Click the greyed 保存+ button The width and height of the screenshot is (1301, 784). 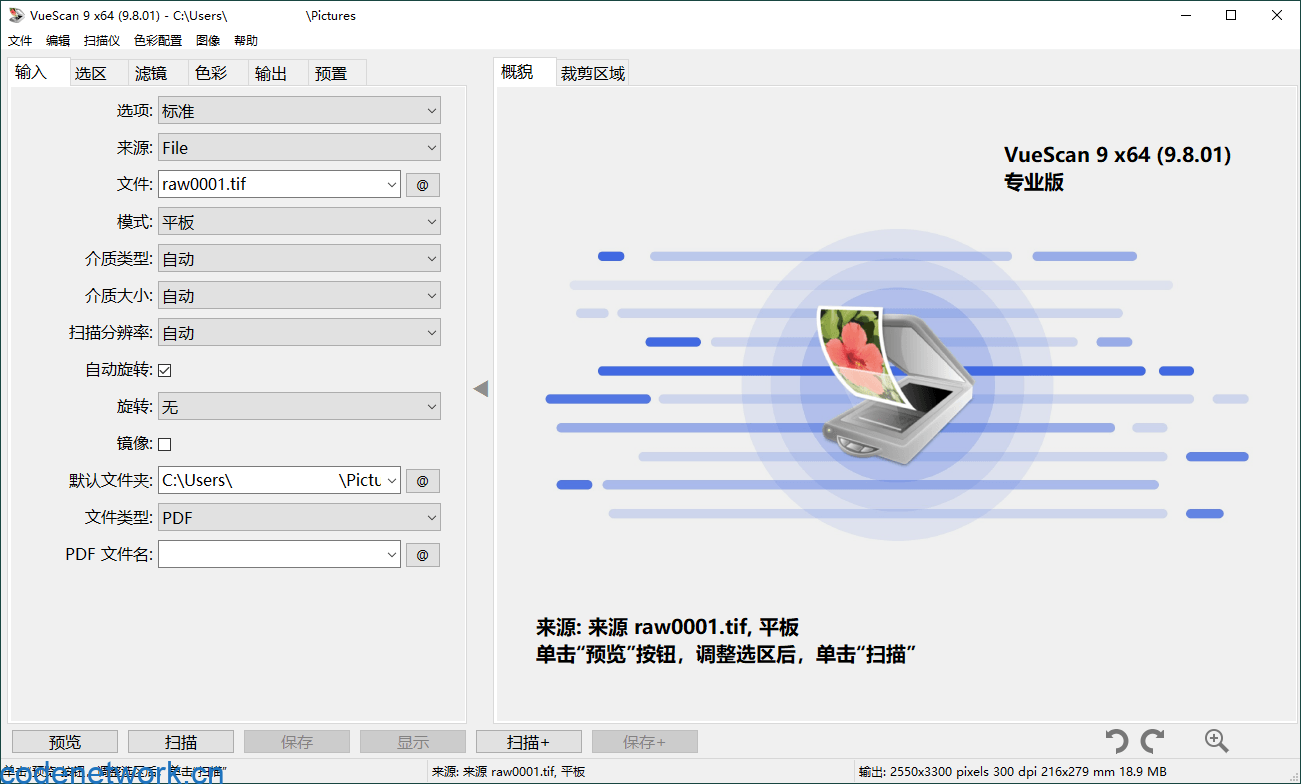click(x=645, y=742)
